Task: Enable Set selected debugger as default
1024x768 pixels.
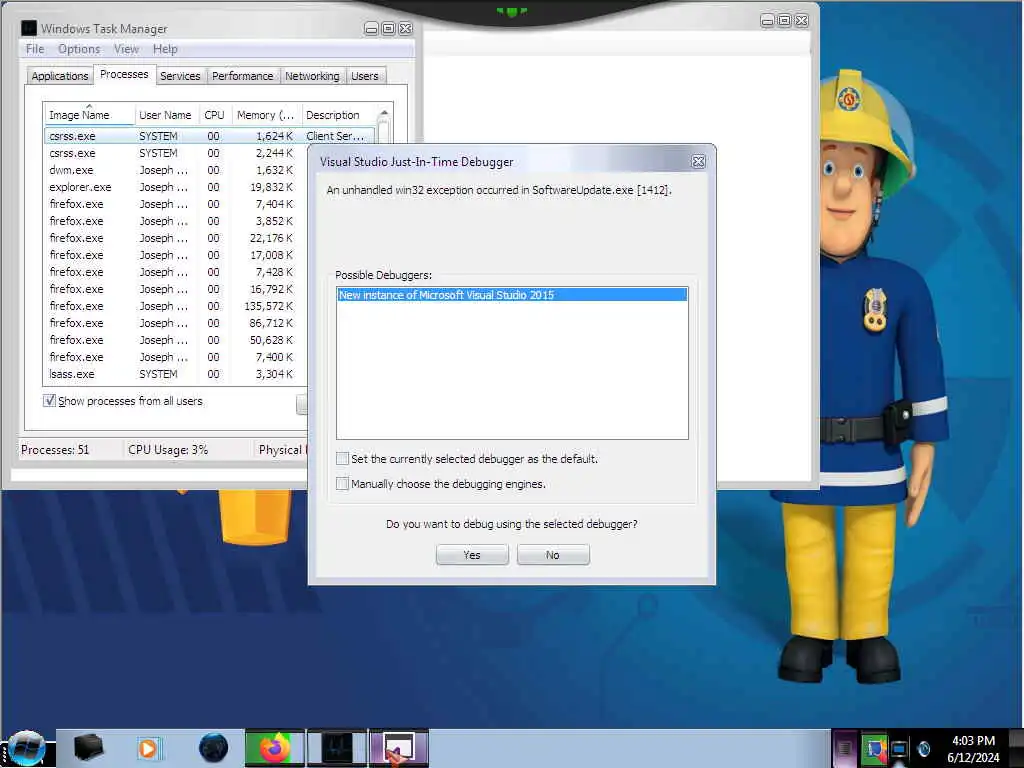Action: pyautogui.click(x=342, y=458)
